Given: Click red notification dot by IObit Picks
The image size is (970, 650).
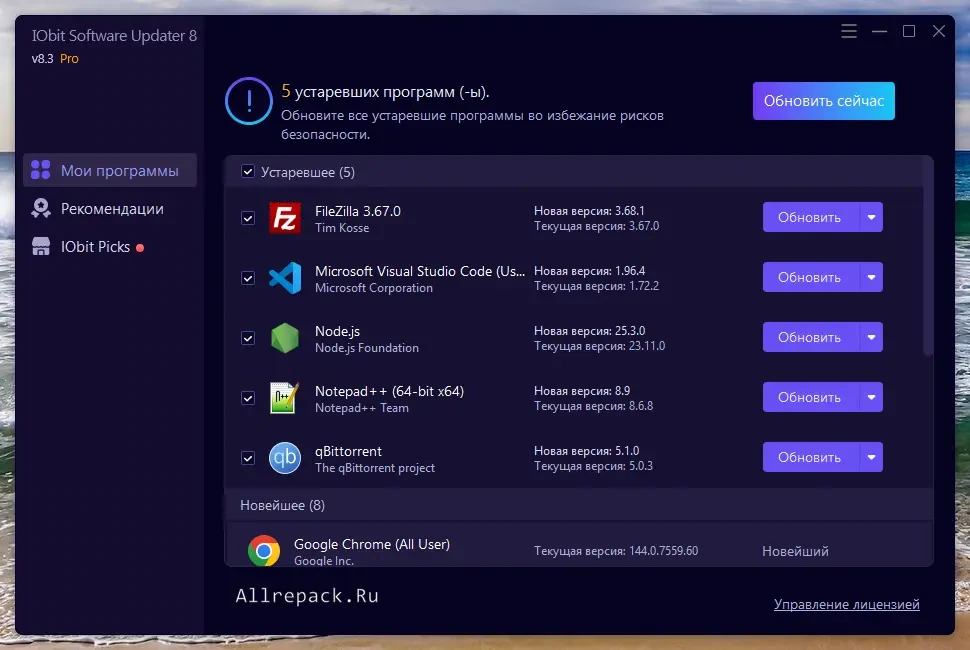Looking at the screenshot, I should pyautogui.click(x=140, y=247).
